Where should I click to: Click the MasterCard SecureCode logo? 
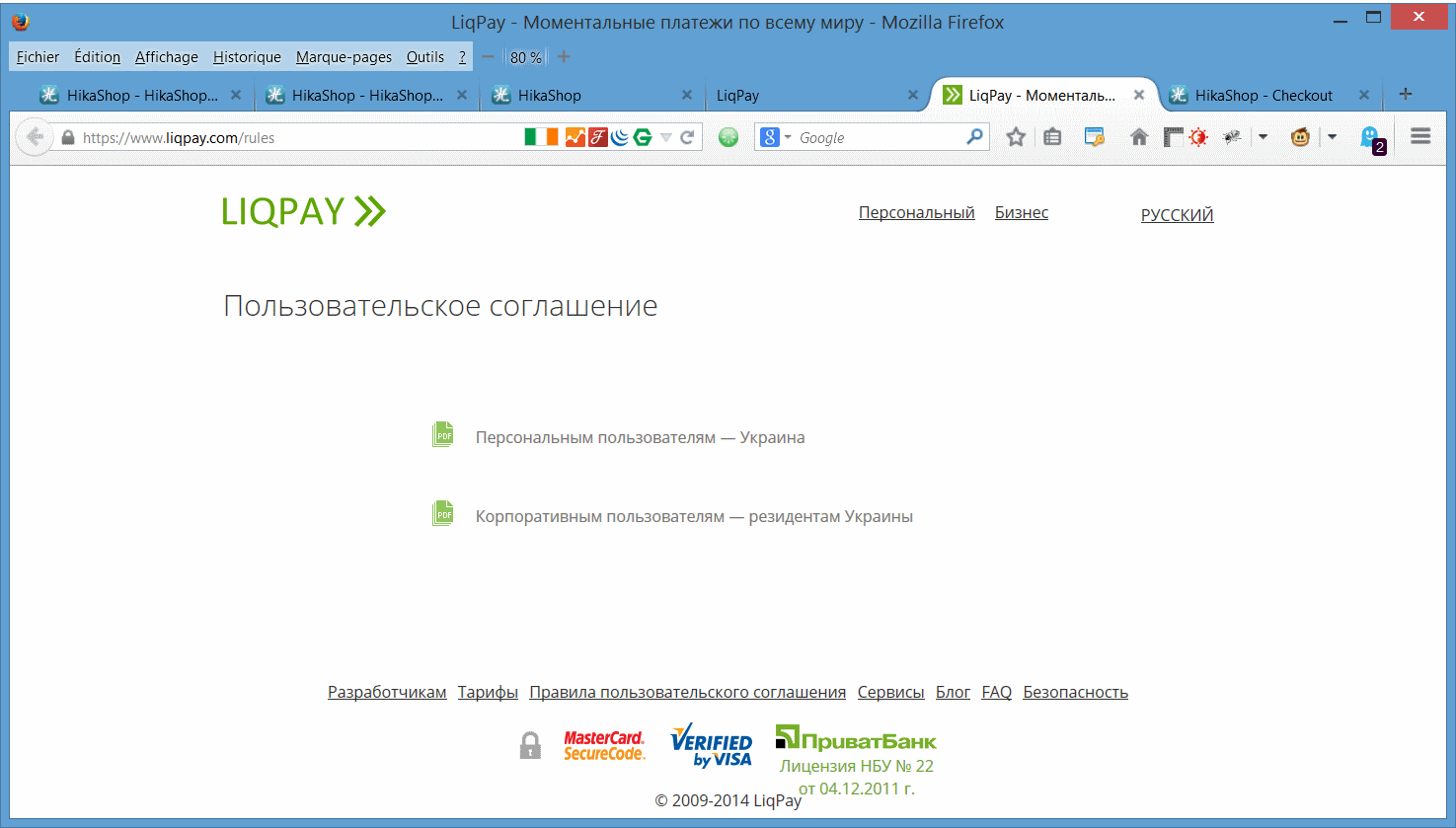604,745
